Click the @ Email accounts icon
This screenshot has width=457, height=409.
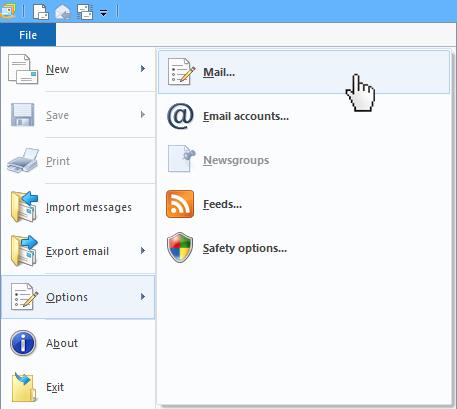click(x=180, y=116)
